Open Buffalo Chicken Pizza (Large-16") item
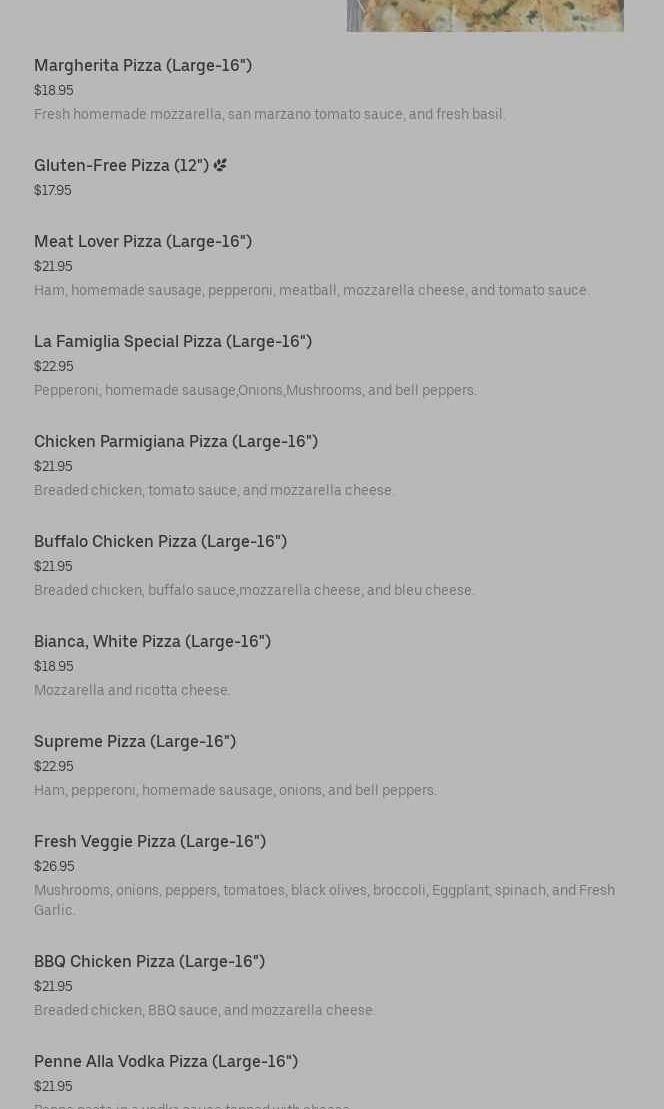Viewport: 664px width, 1109px height. [x=160, y=542]
